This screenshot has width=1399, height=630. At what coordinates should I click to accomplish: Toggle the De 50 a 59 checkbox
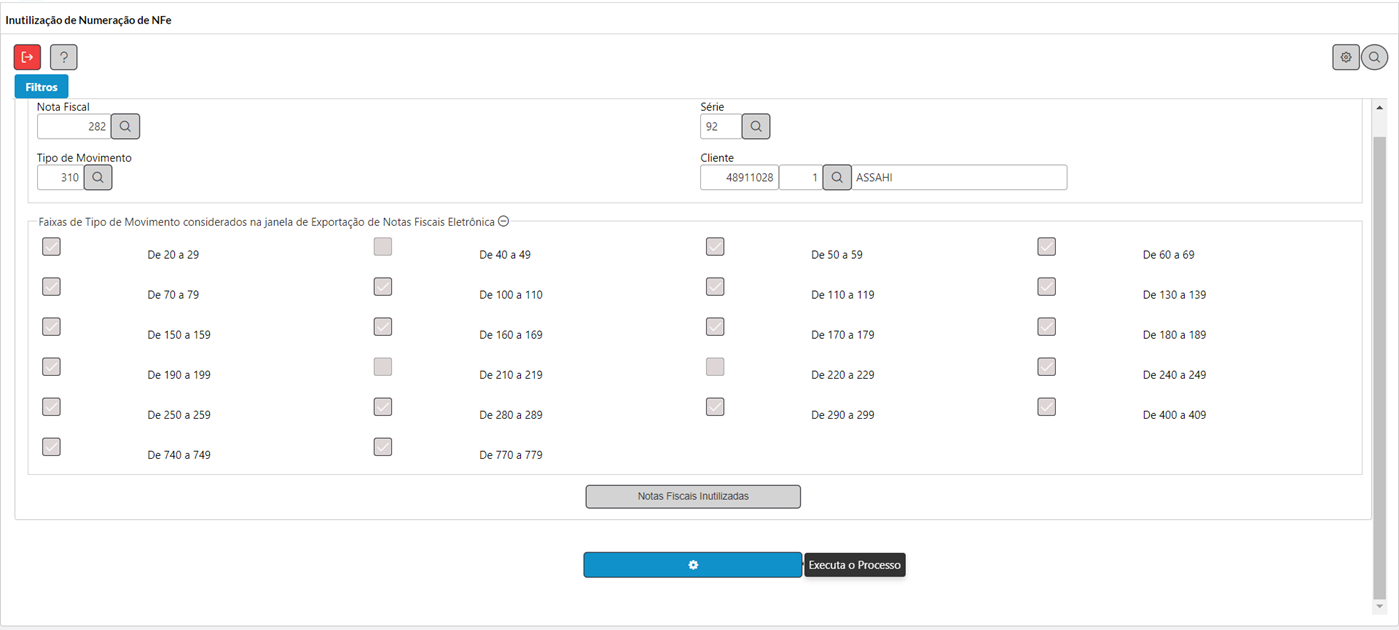click(x=715, y=246)
